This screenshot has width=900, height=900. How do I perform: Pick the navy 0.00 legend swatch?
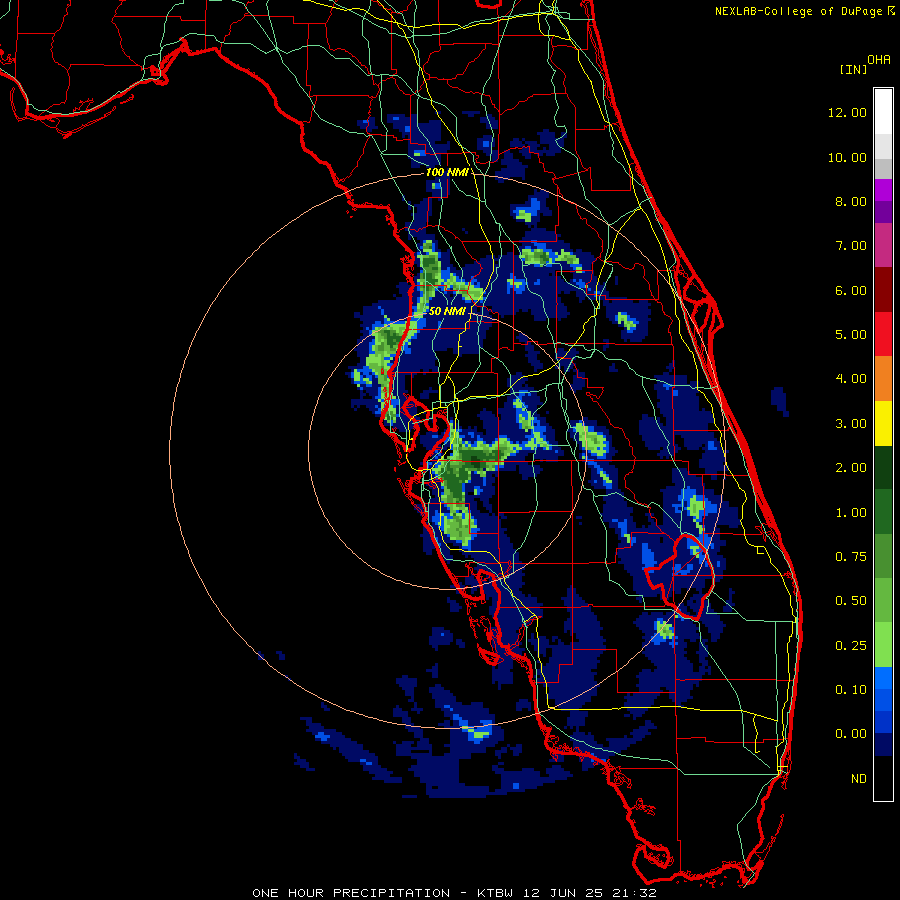point(883,745)
